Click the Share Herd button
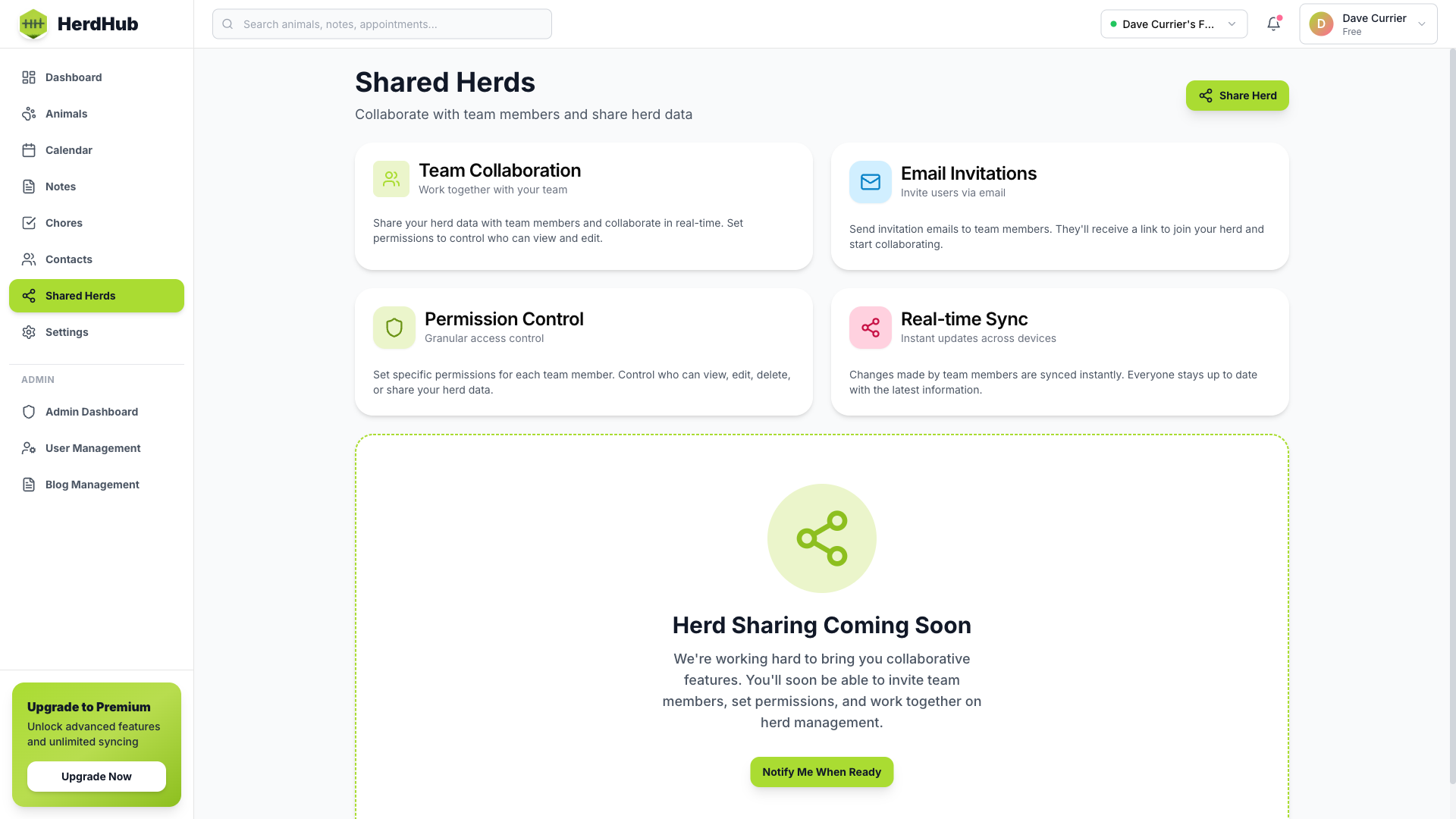The width and height of the screenshot is (1456, 819). point(1237,96)
